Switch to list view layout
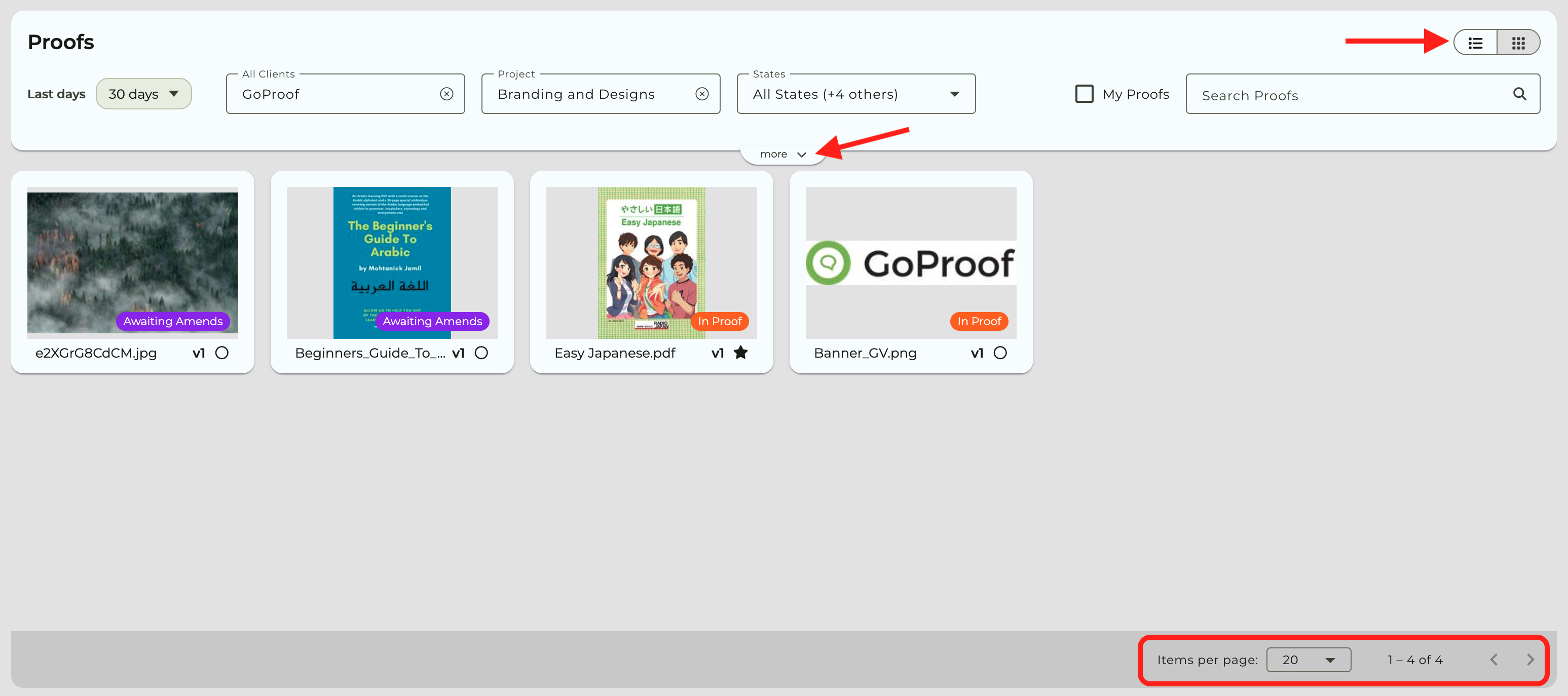The width and height of the screenshot is (1568, 696). [1475, 43]
